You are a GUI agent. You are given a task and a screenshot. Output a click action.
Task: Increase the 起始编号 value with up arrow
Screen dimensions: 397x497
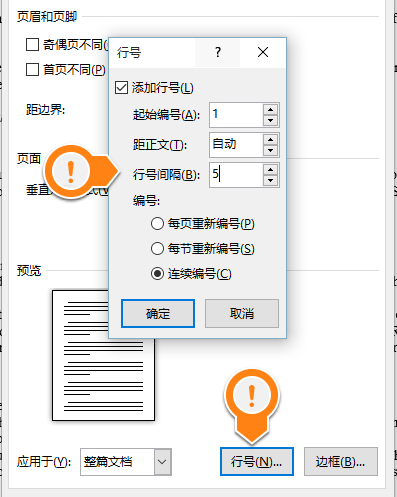(270, 109)
